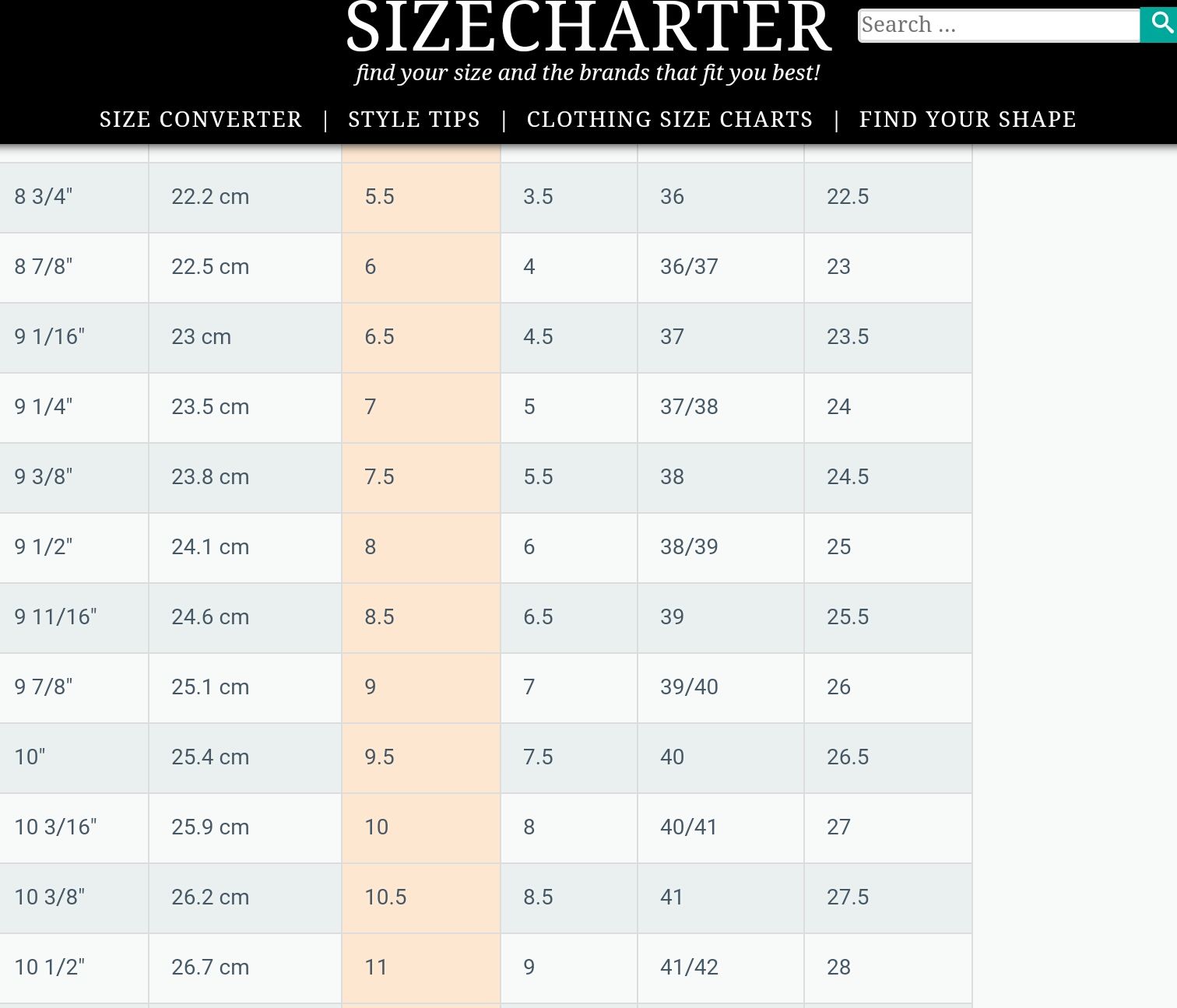Click the Search input field
Viewport: 1177px width, 1008px height.
[x=998, y=26]
